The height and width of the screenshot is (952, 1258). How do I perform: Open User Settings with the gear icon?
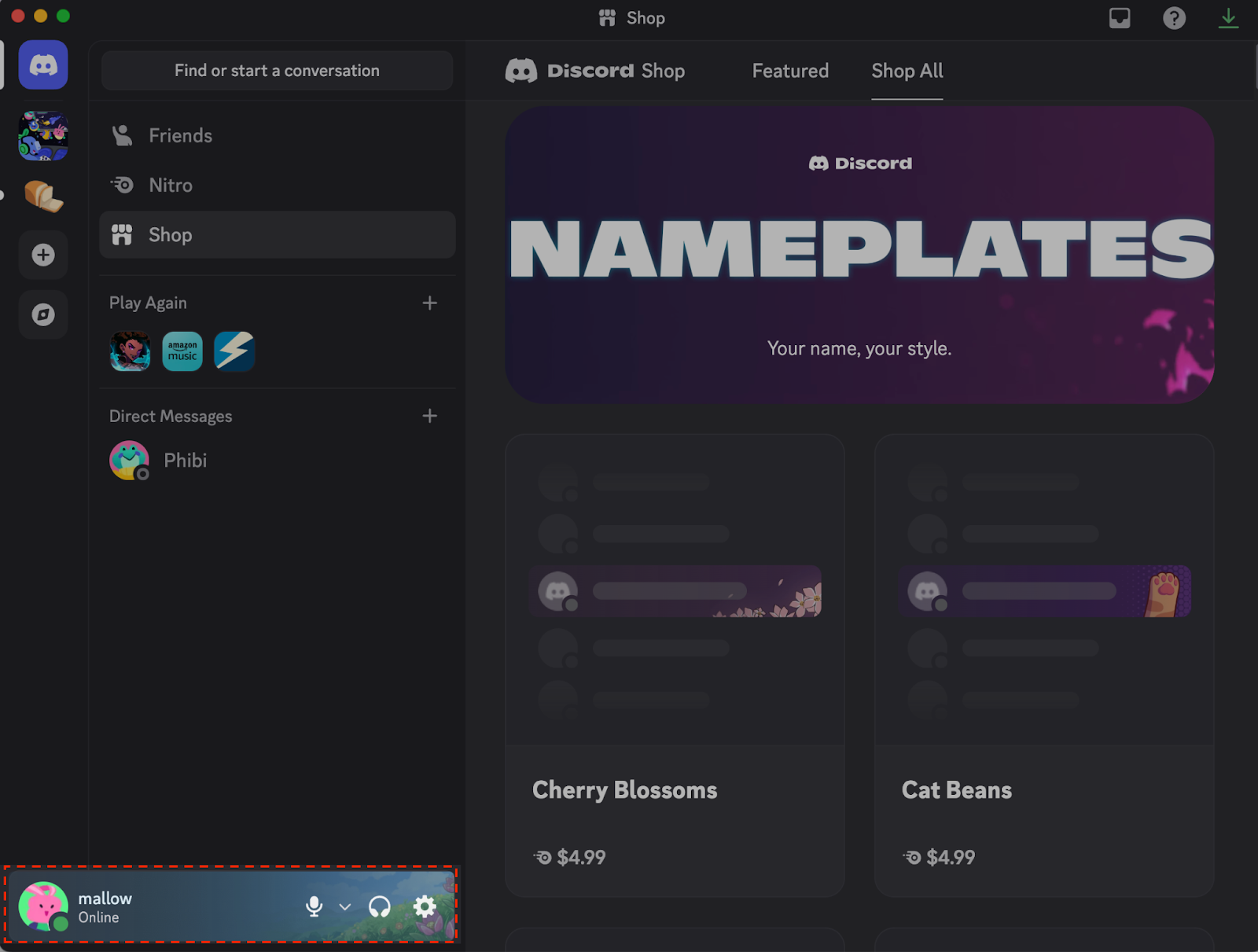425,906
